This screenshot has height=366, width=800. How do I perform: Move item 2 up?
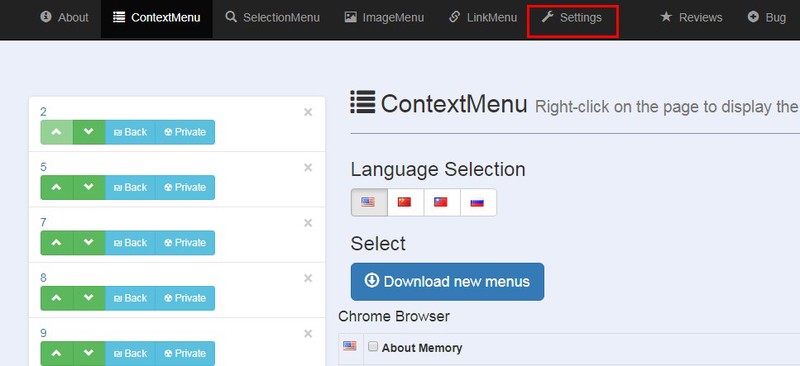pyautogui.click(x=57, y=132)
